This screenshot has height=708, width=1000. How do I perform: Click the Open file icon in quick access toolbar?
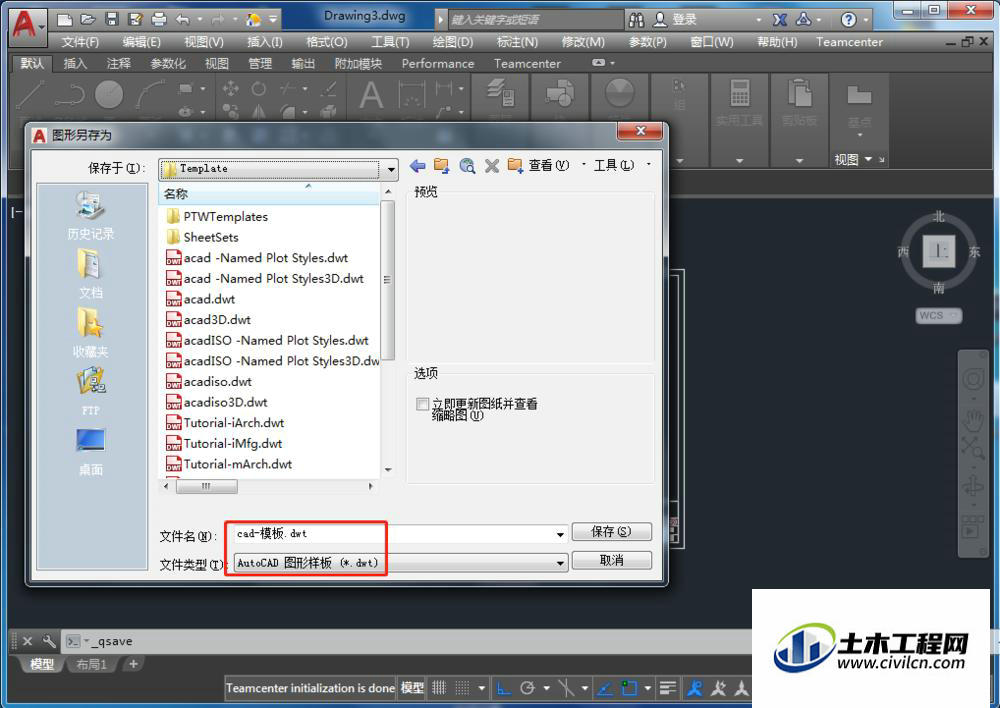(x=88, y=20)
